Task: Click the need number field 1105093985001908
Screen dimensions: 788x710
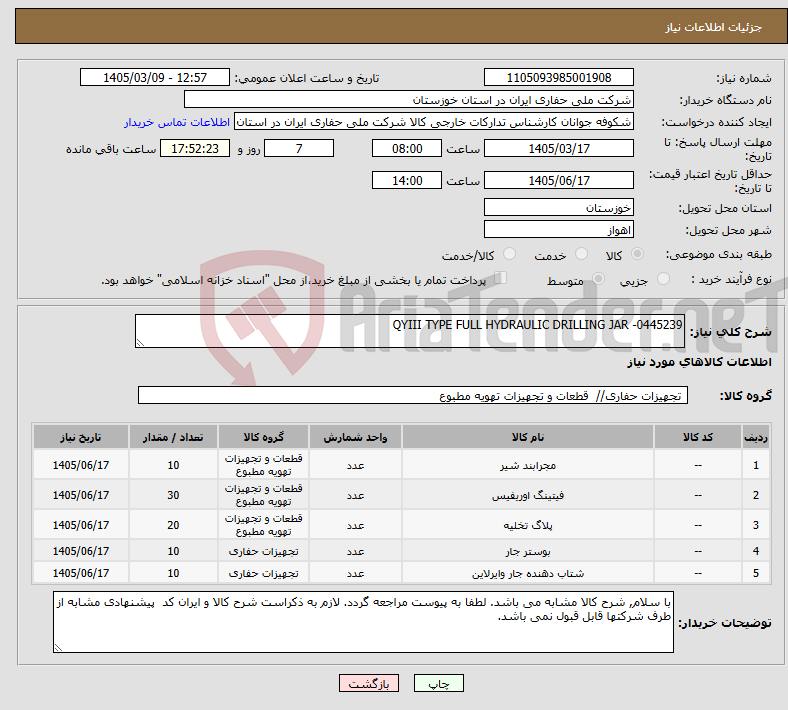Action: (558, 78)
